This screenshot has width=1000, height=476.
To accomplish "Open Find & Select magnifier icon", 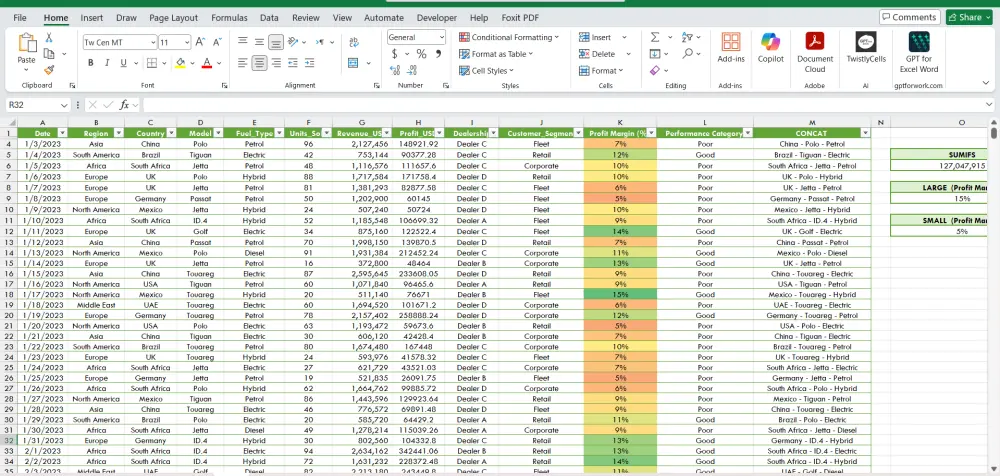I will click(x=687, y=54).
